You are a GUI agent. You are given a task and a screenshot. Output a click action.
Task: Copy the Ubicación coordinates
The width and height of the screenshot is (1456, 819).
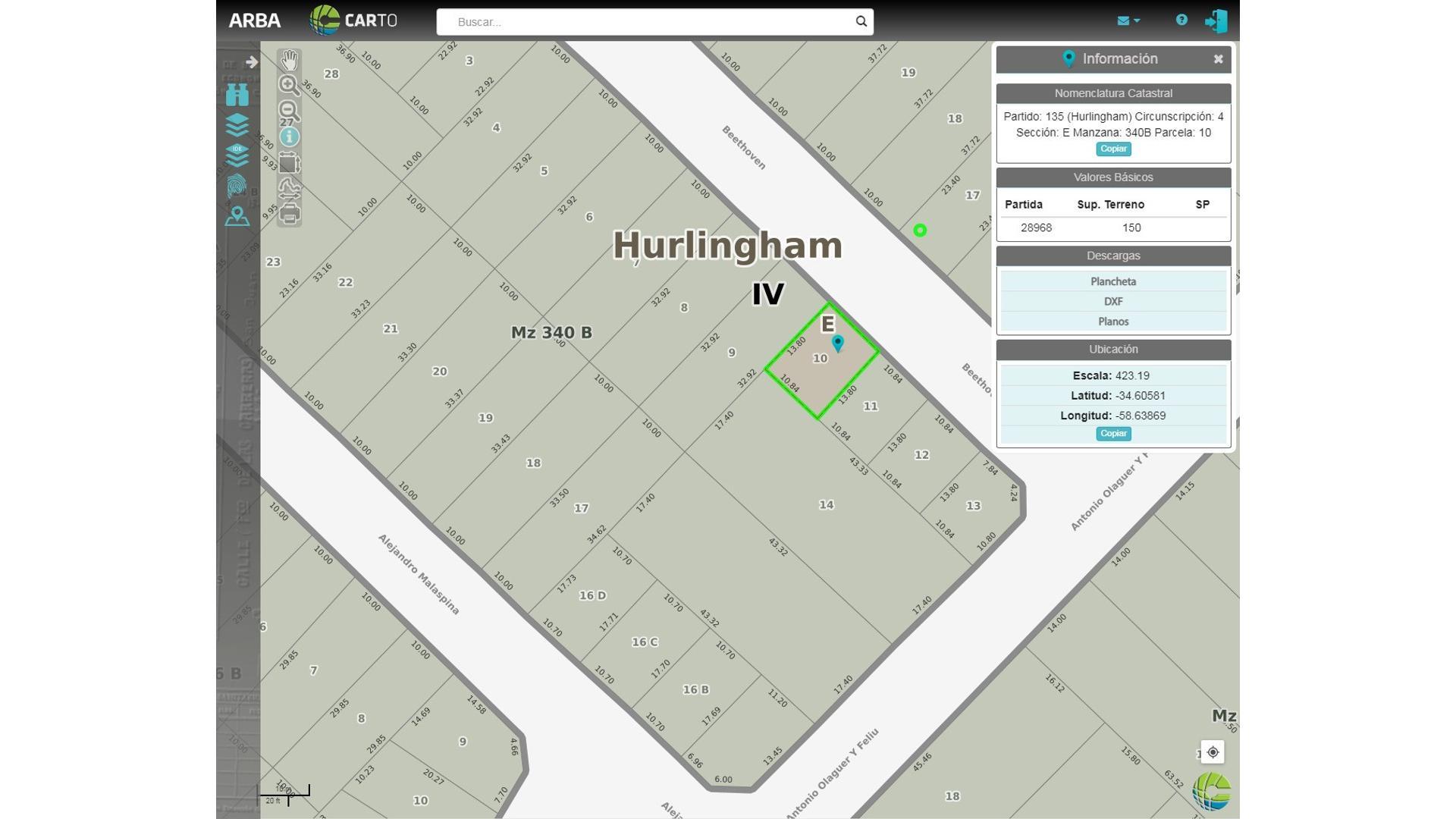tap(1113, 434)
